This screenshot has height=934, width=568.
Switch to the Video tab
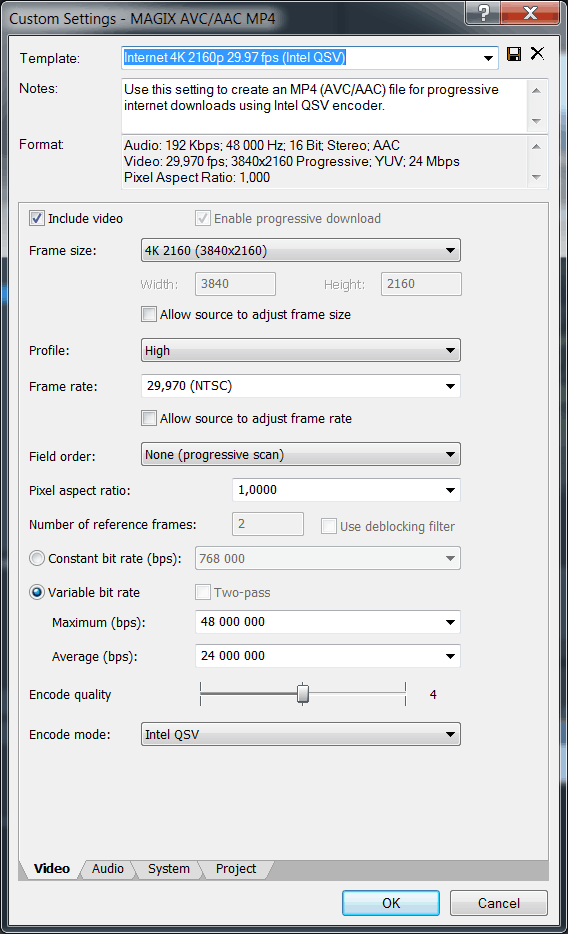point(52,868)
